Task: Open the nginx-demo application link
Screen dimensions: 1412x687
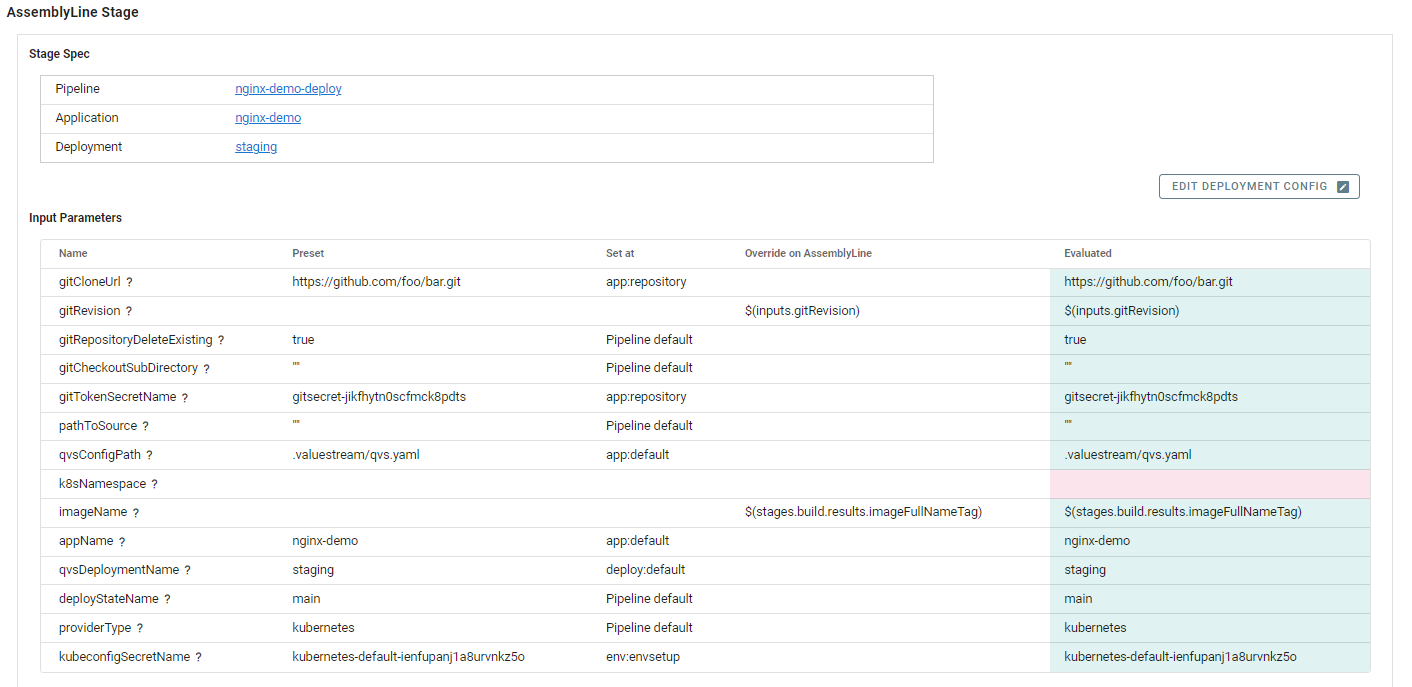Action: (x=268, y=118)
